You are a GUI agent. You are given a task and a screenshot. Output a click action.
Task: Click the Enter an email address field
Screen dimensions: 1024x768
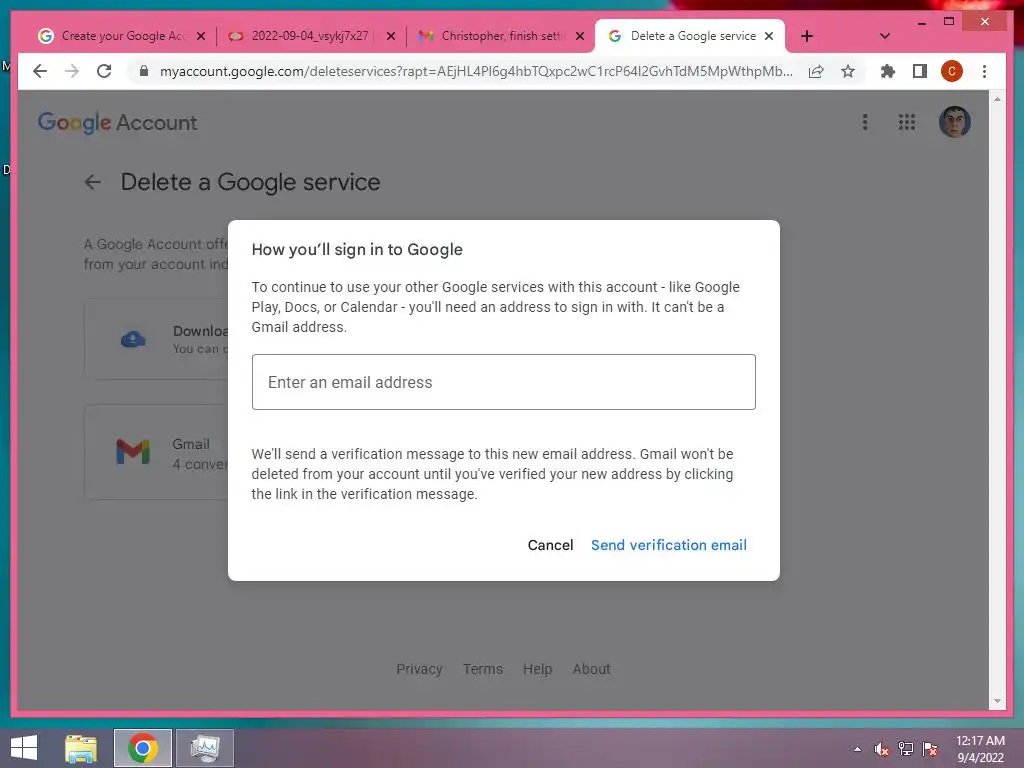504,382
